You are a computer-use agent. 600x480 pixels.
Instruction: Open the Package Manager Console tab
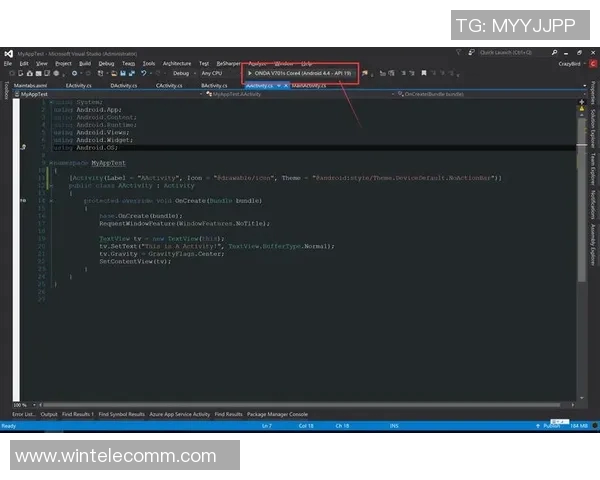(x=277, y=414)
